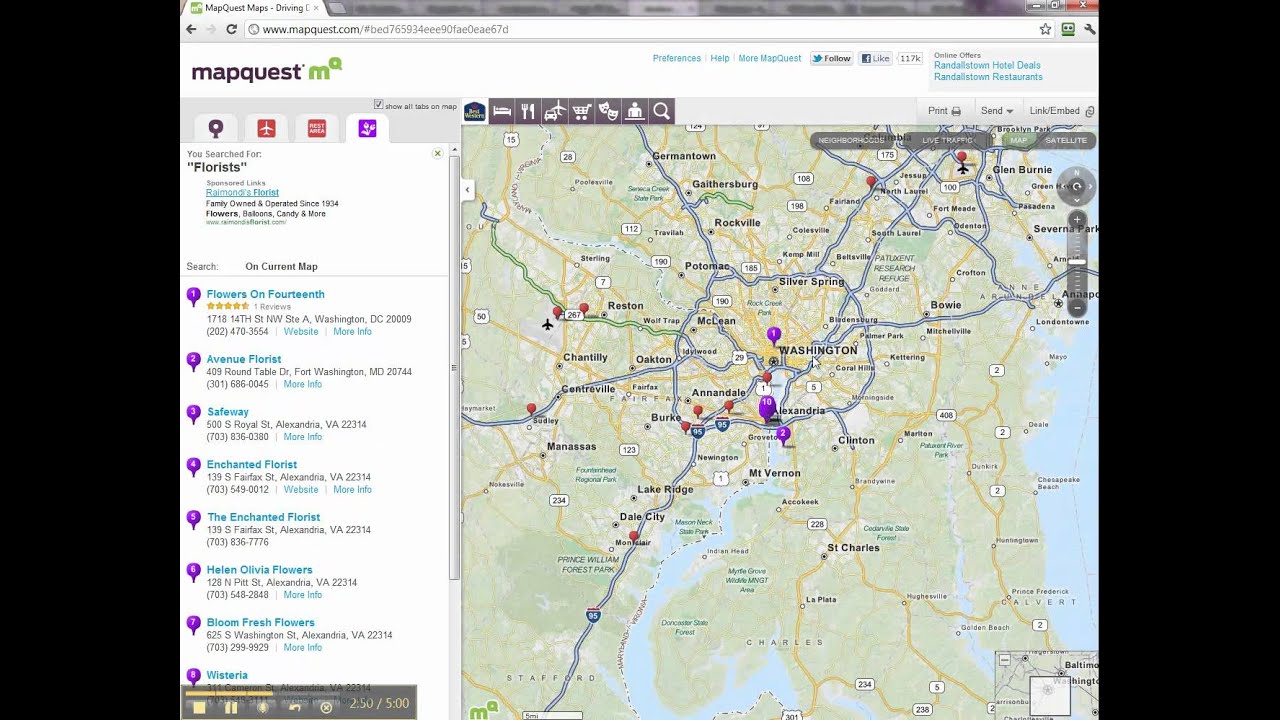Screen dimensions: 1280x720
Task: Pan map east on the compass control
Action: click(x=1091, y=186)
